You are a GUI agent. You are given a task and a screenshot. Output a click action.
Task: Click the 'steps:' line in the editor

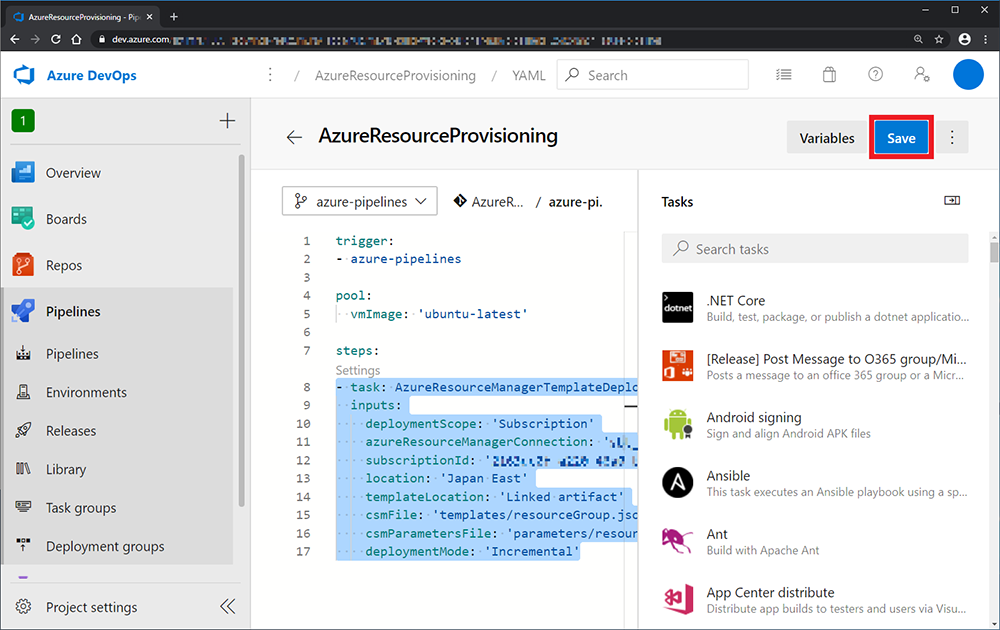click(357, 351)
